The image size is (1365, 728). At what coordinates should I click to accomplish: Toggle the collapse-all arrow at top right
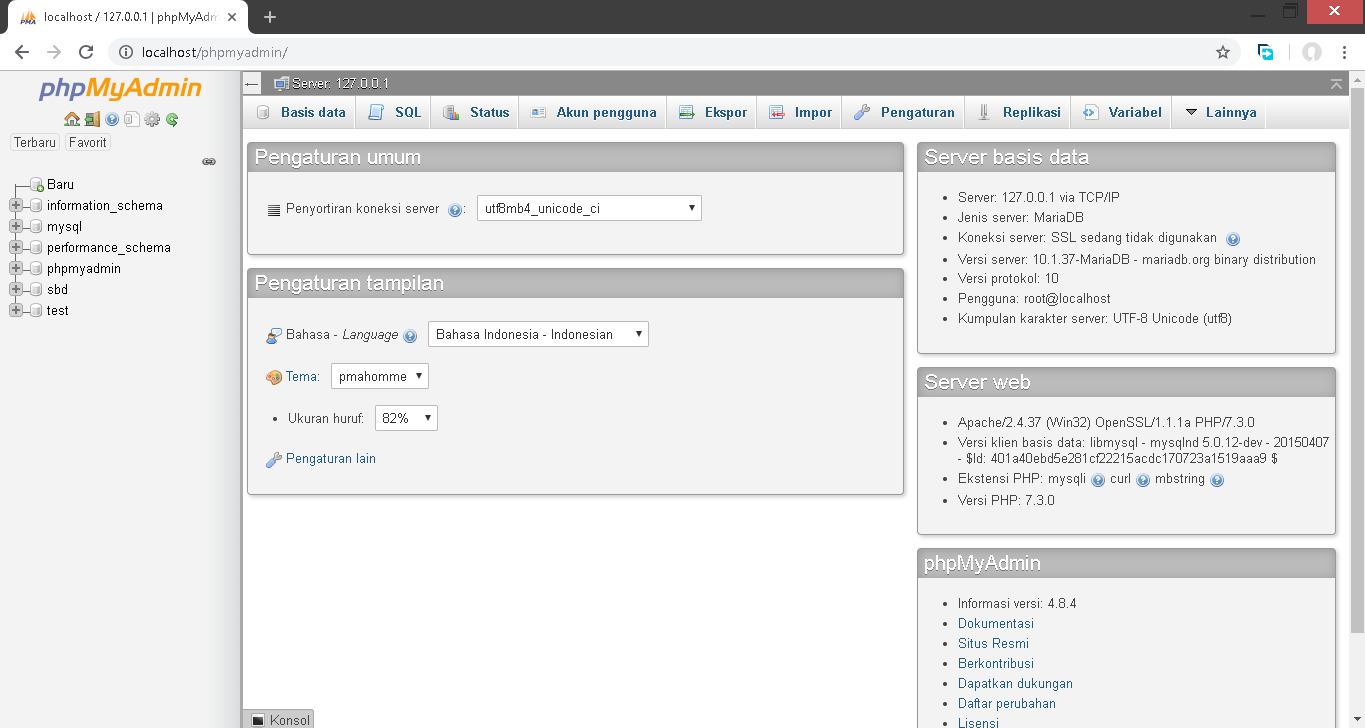click(1337, 84)
